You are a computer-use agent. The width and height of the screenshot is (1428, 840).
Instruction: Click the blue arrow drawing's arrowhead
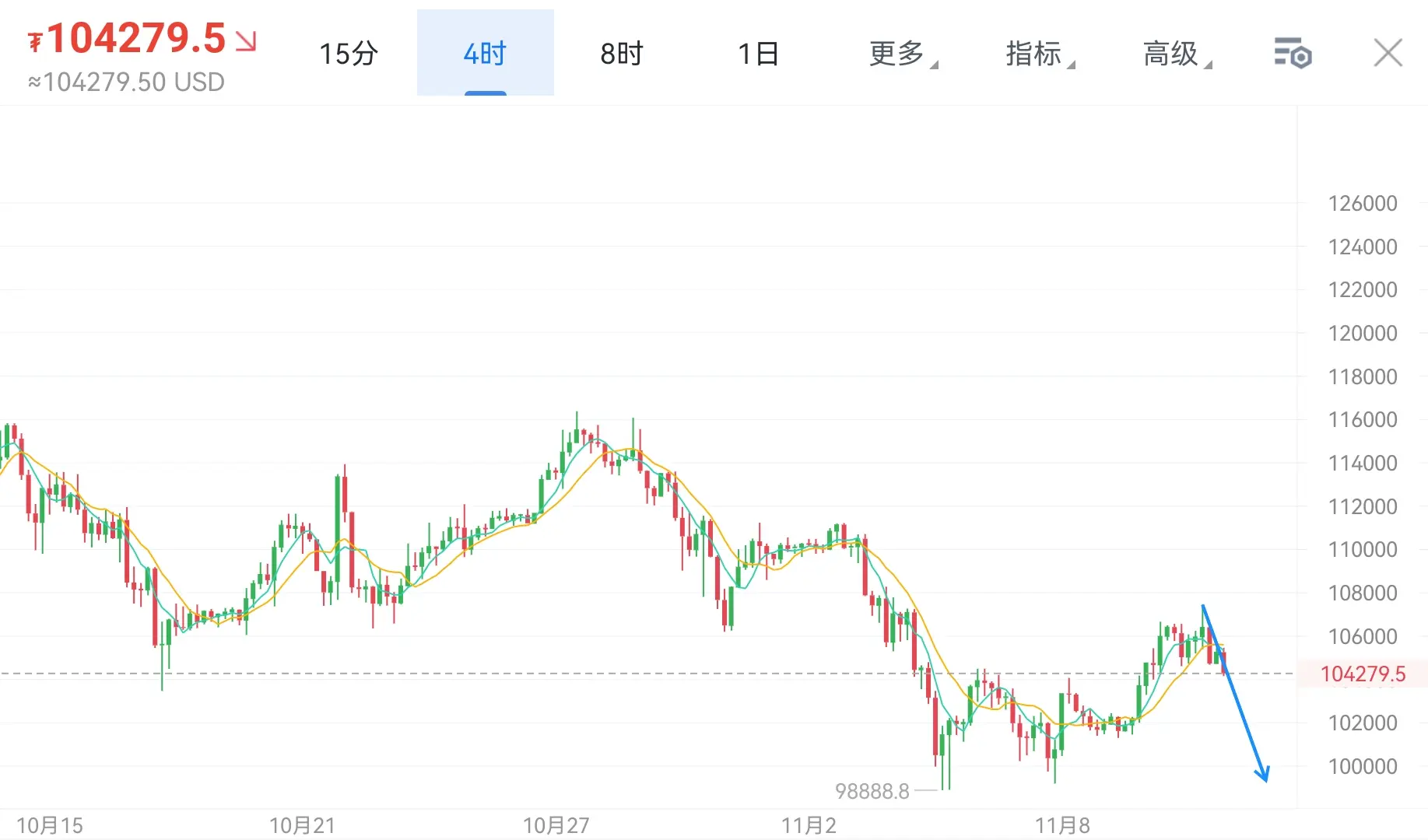[x=1263, y=773]
